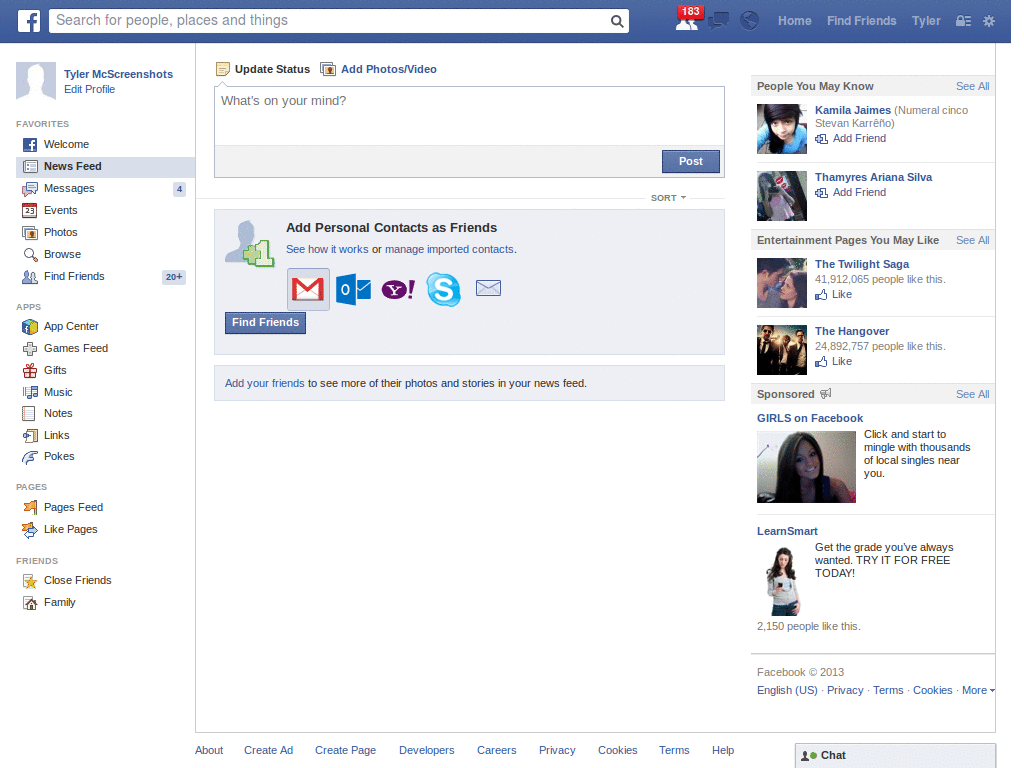Click the Facebook logo icon
The image size is (1024, 768).
[29, 21]
